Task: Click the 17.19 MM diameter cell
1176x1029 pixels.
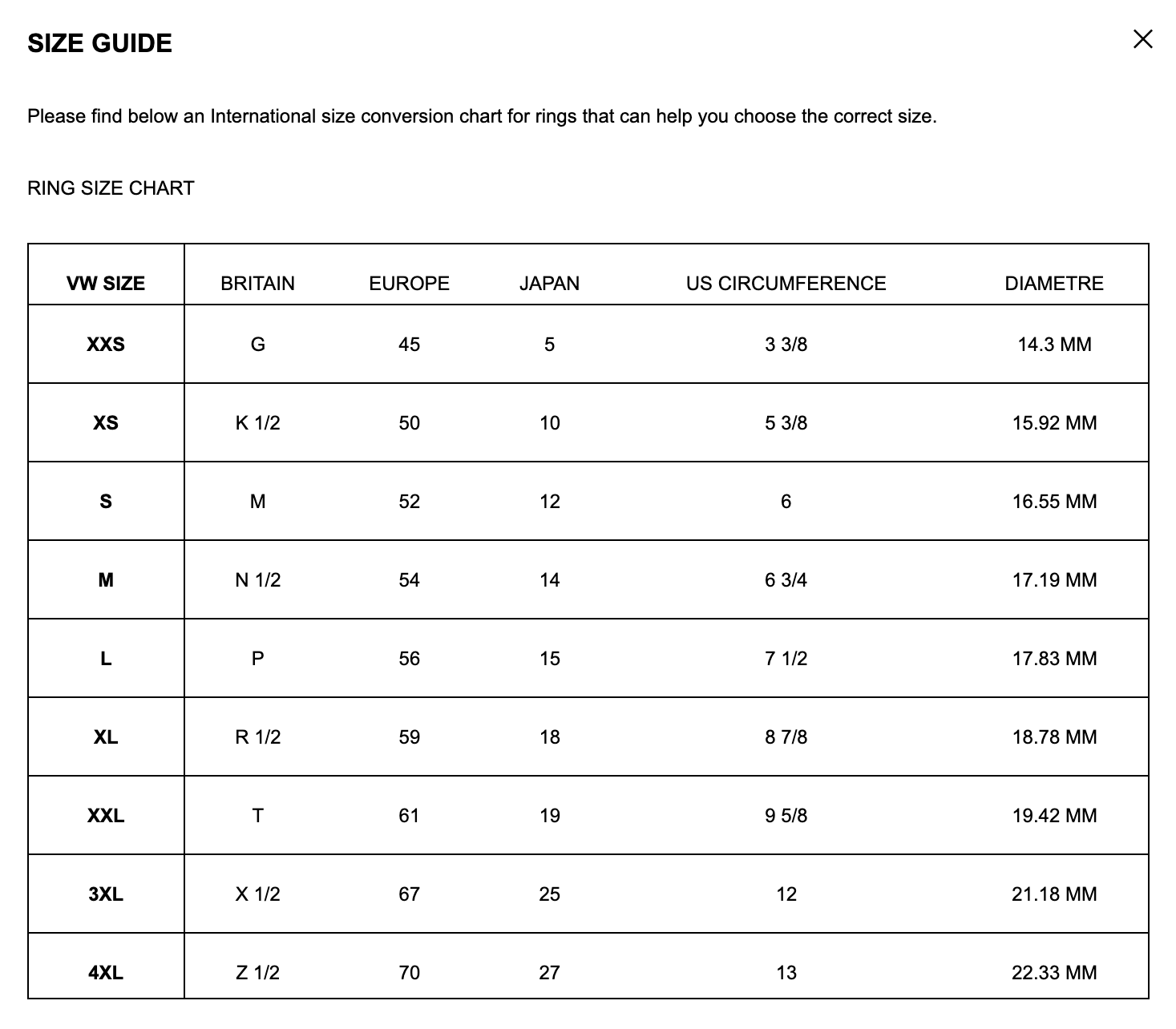Action: 1054,580
